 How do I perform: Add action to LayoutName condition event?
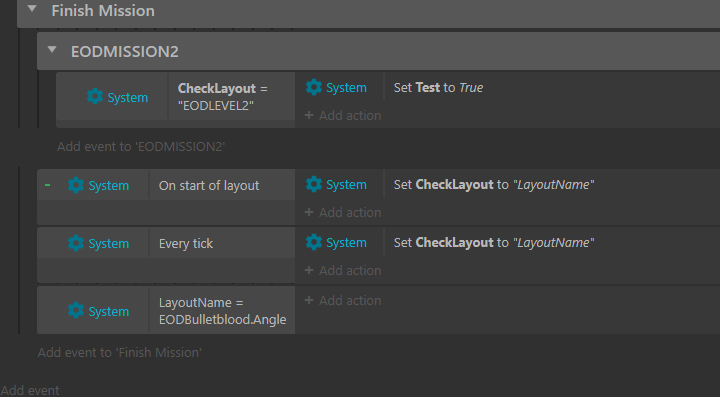click(x=343, y=300)
